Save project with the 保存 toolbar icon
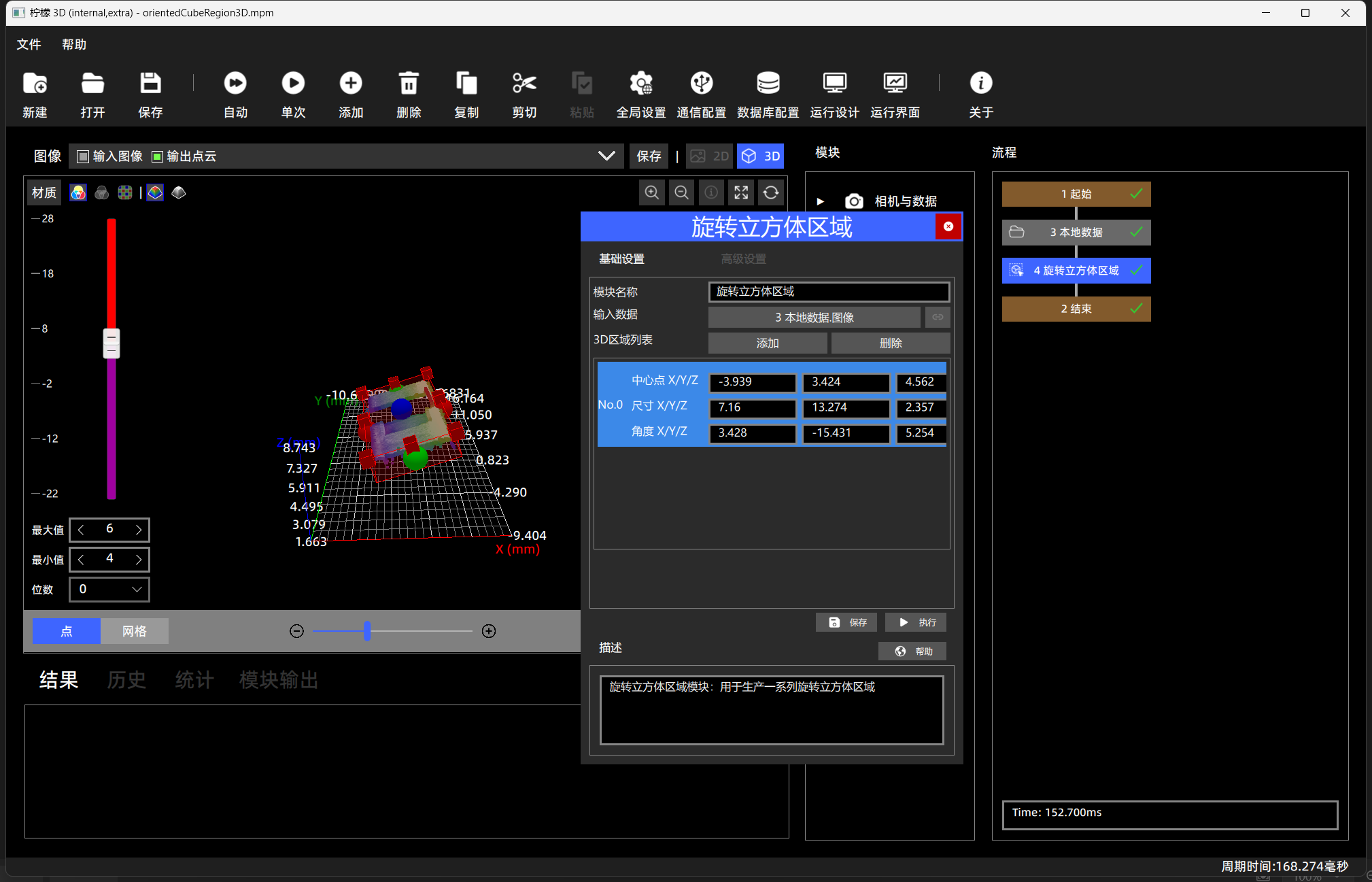Screen dimensions: 1372x882 [150, 84]
